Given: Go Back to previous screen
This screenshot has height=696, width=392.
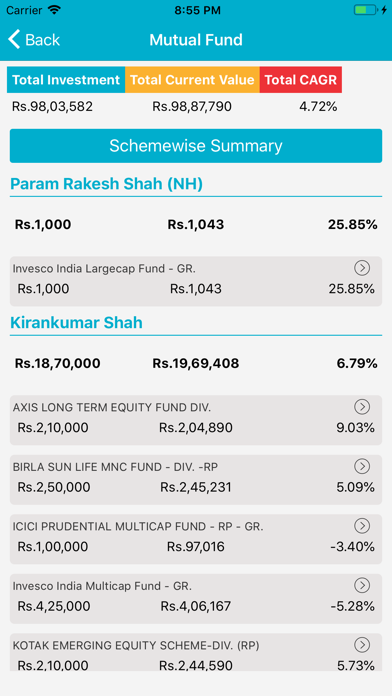Looking at the screenshot, I should tap(34, 40).
